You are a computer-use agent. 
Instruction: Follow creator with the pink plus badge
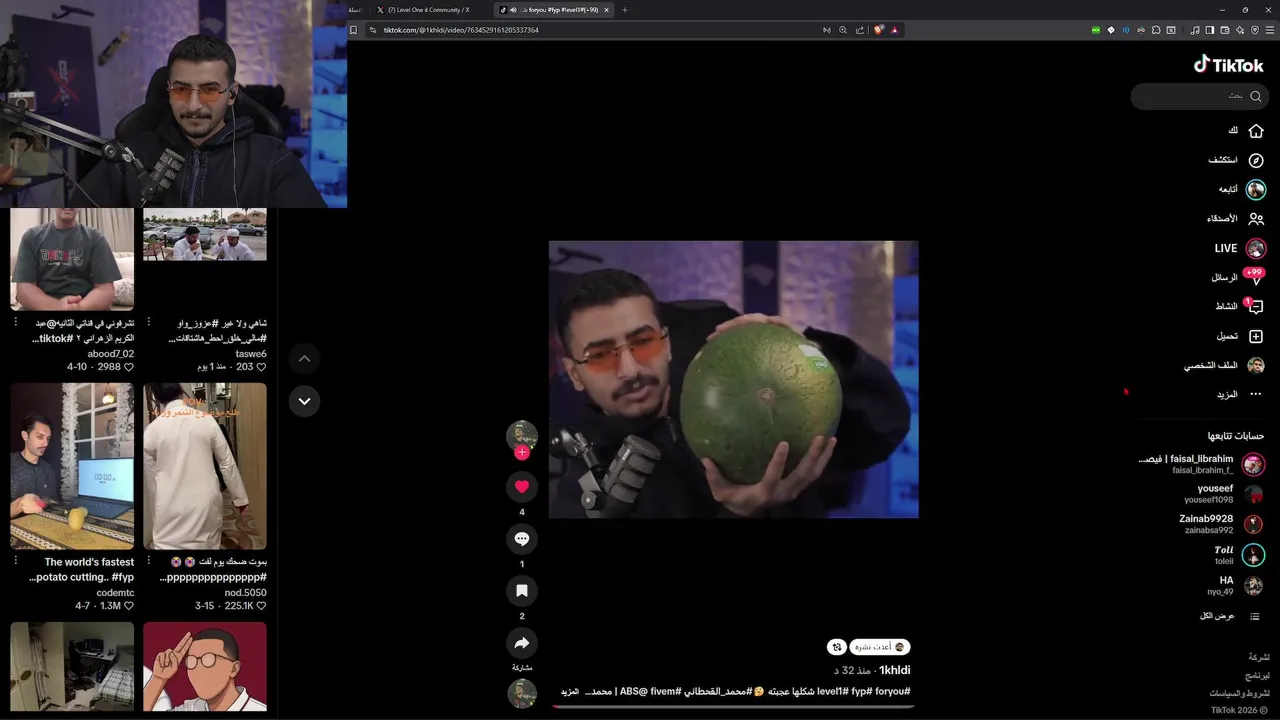tap(521, 453)
